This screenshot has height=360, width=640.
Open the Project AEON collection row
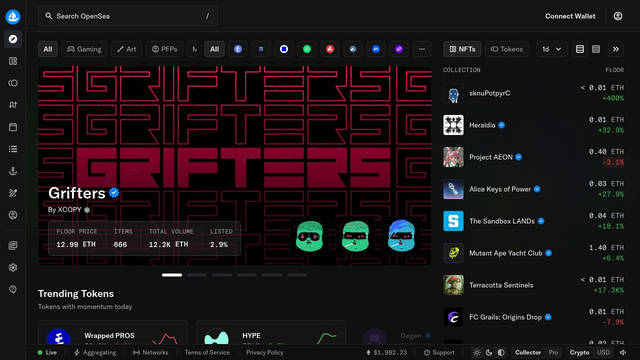[x=533, y=157]
